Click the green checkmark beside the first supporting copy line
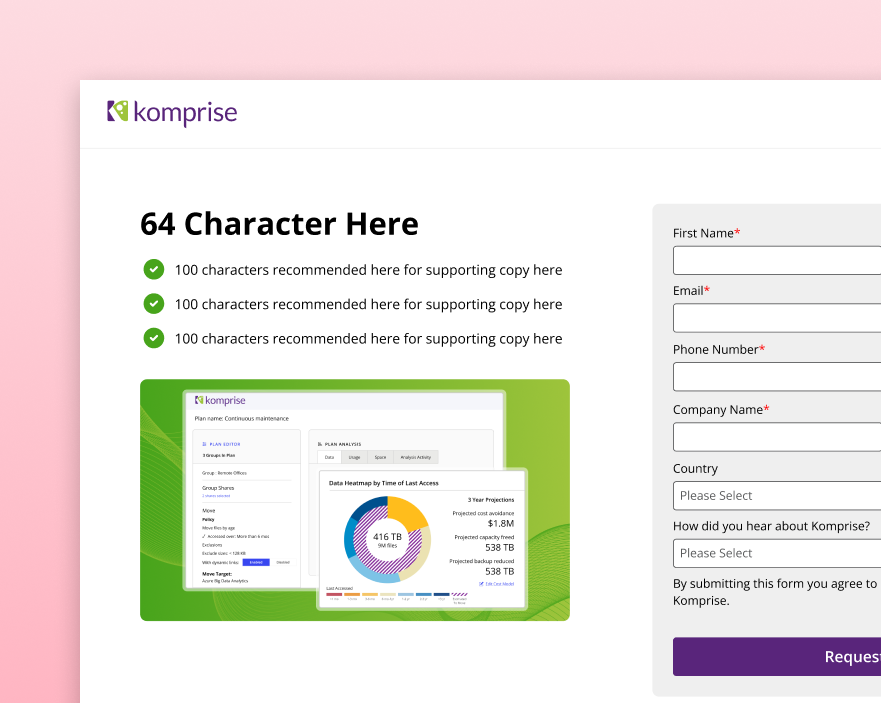 tap(153, 269)
